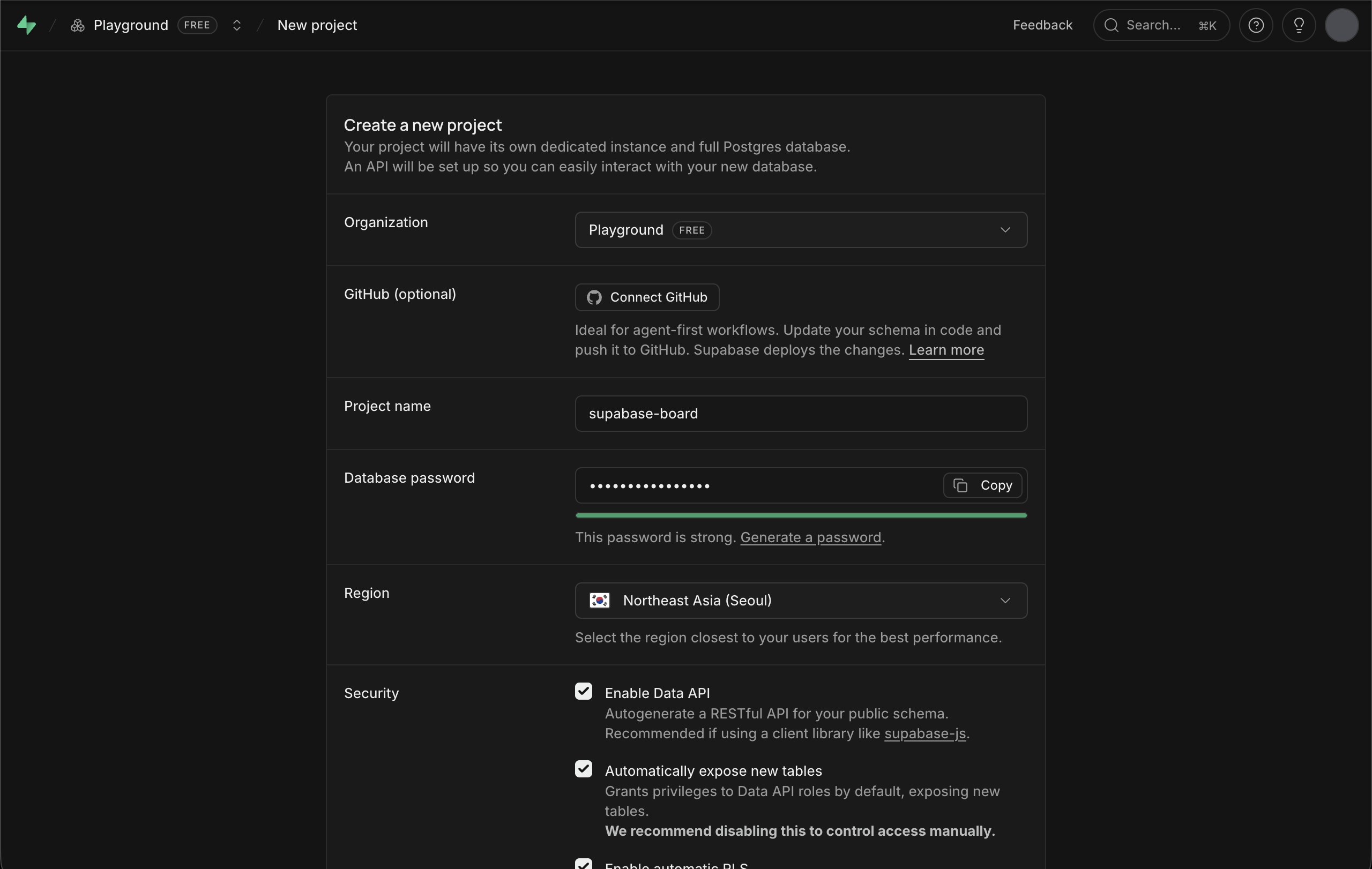Image resolution: width=1372 pixels, height=869 pixels.
Task: Open the organization switcher chevrons in header
Action: pyautogui.click(x=236, y=25)
